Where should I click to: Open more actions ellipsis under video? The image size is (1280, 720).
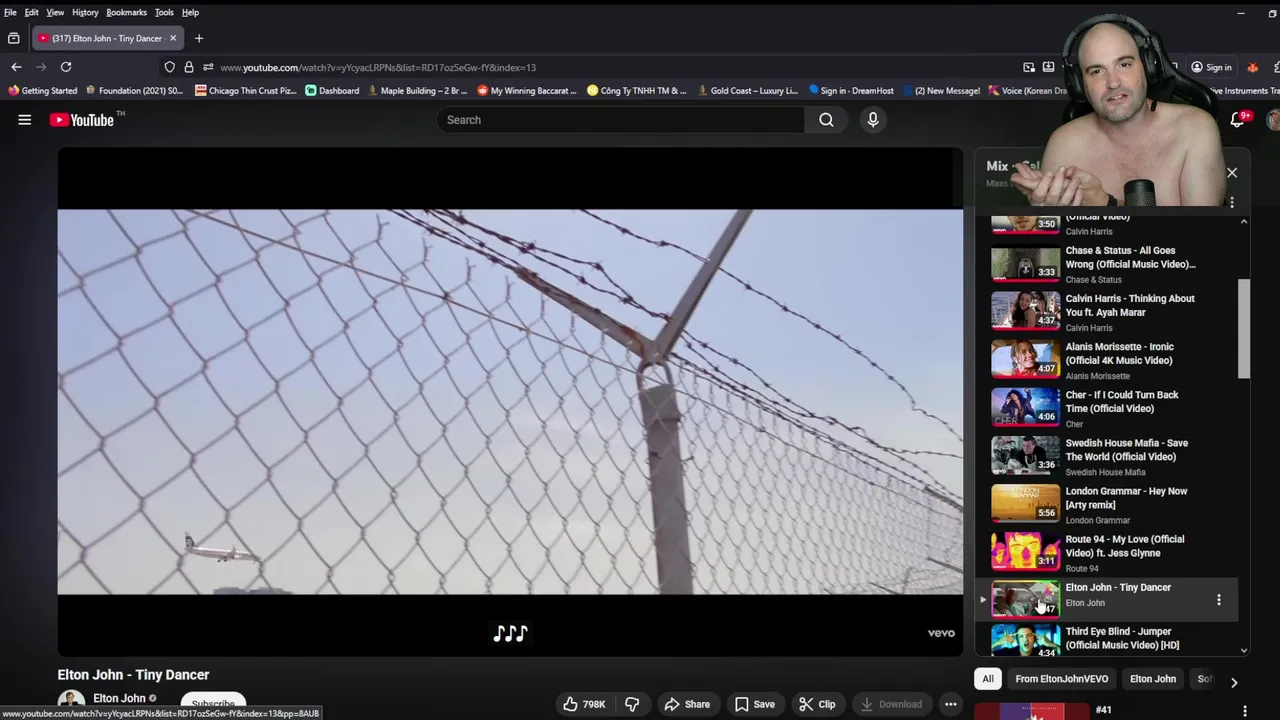point(951,704)
